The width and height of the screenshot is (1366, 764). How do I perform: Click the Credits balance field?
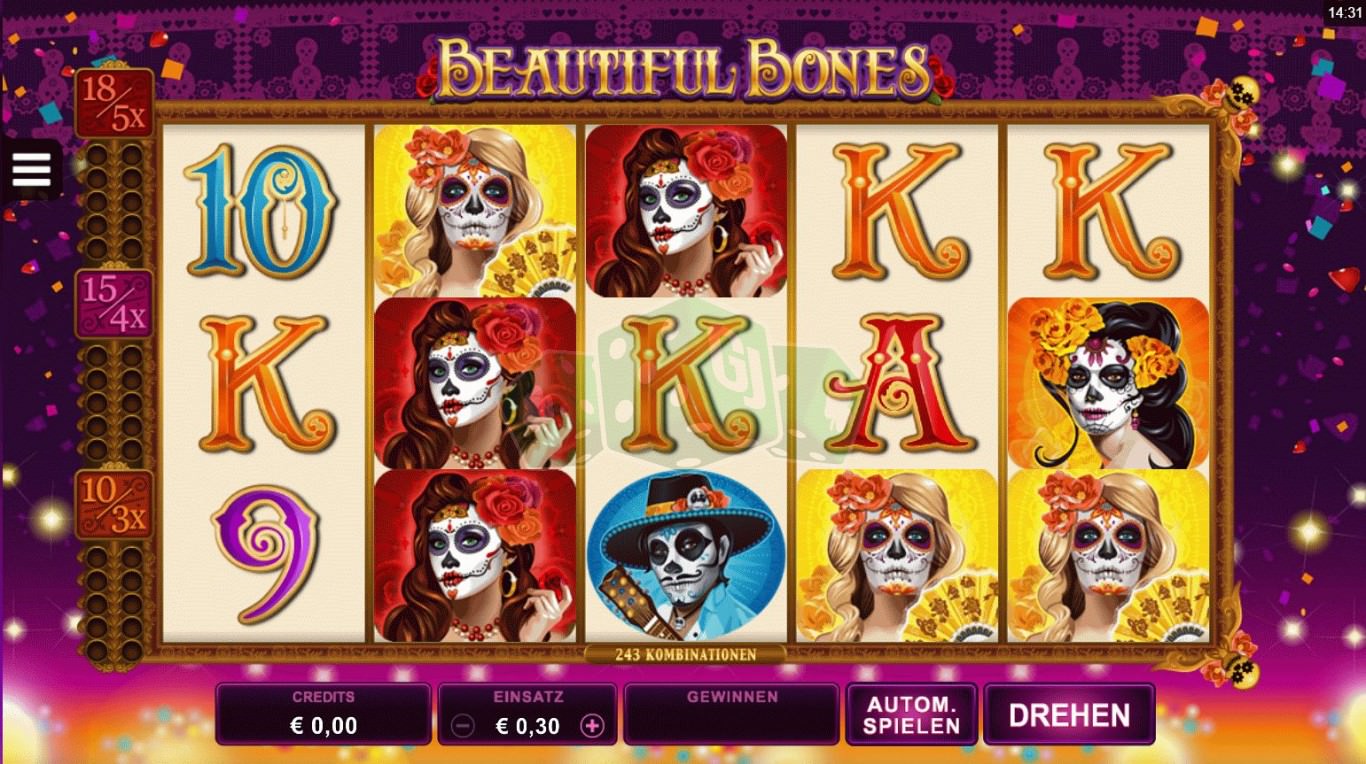point(323,714)
